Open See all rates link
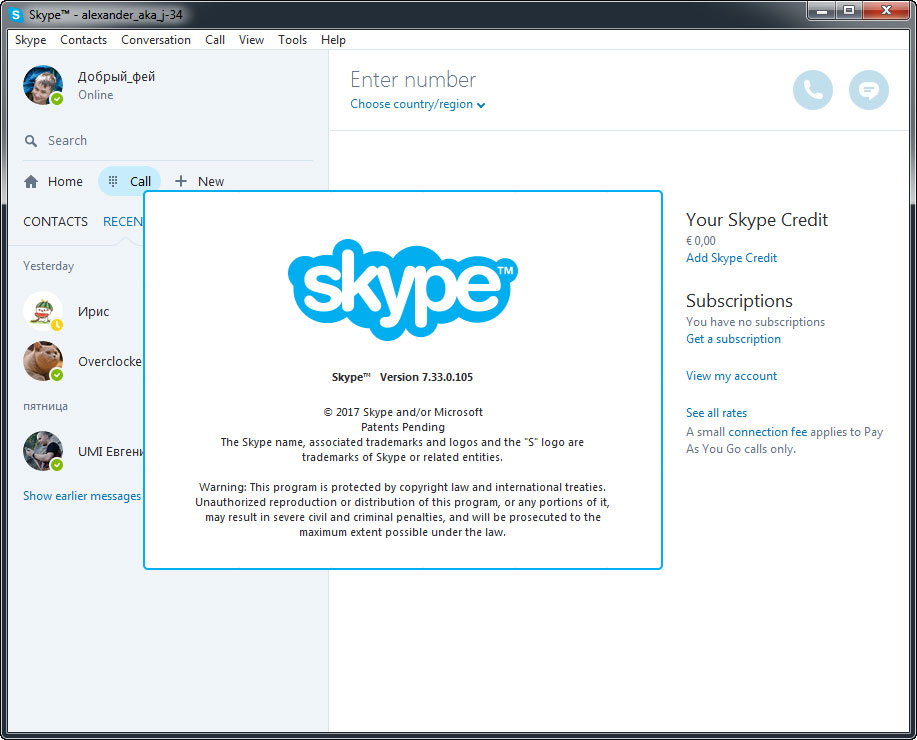This screenshot has width=917, height=740. pyautogui.click(x=716, y=413)
